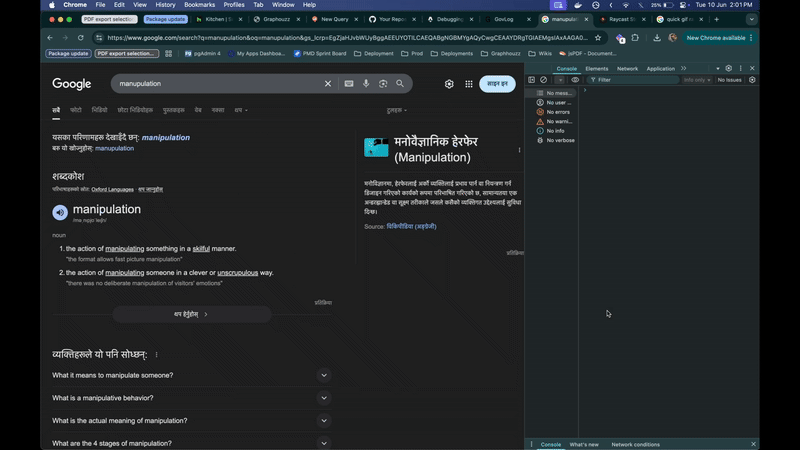Click the show more definitions button
The image size is (800, 450).
[191, 314]
